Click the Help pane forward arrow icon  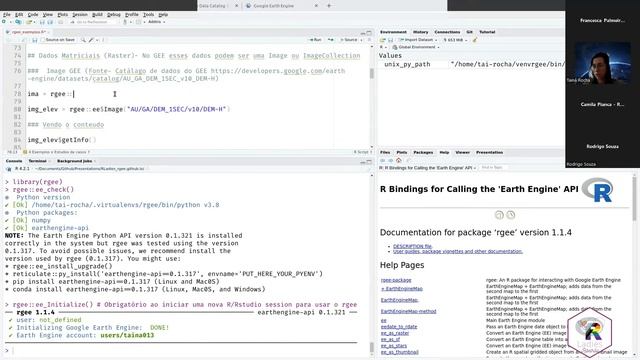390,160
